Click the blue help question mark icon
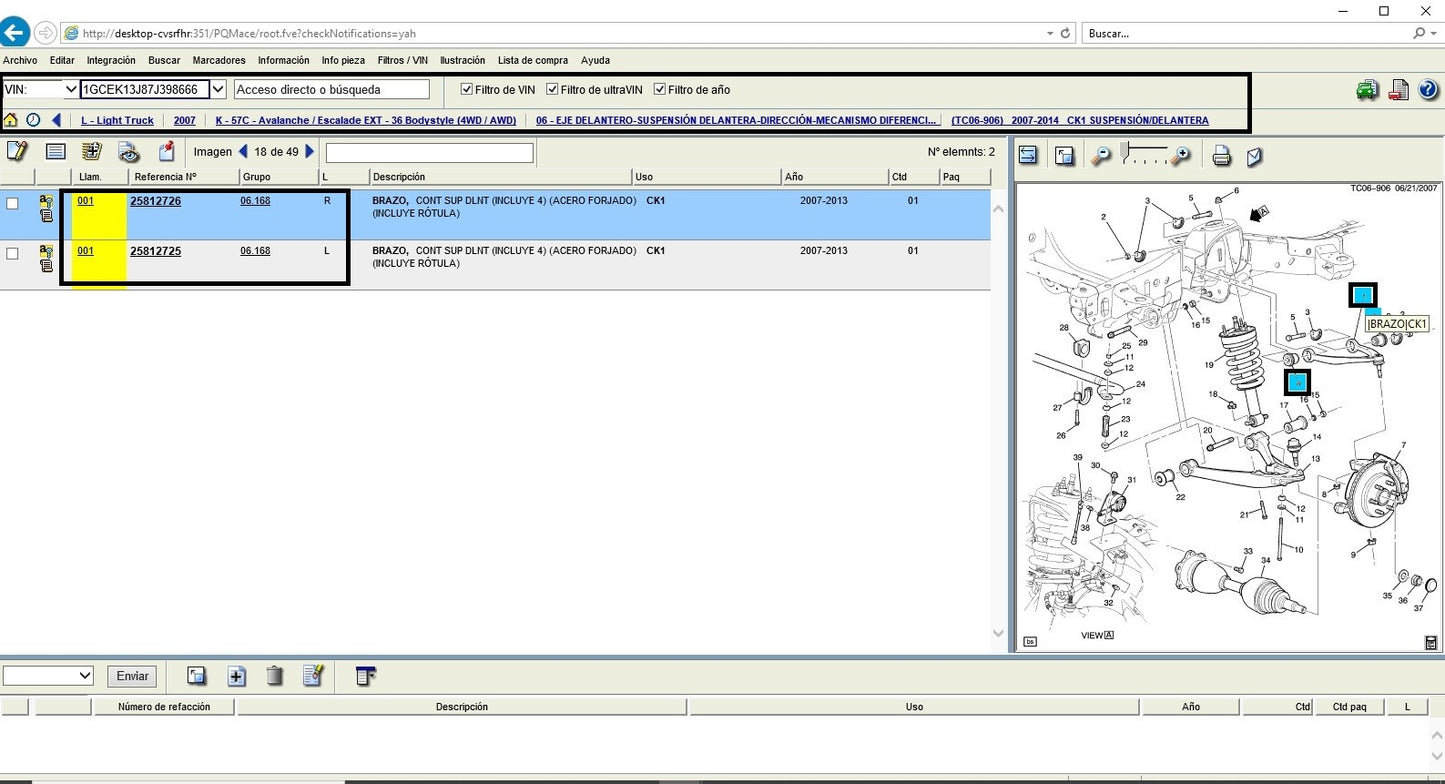Image resolution: width=1445 pixels, height=784 pixels. pyautogui.click(x=1428, y=90)
